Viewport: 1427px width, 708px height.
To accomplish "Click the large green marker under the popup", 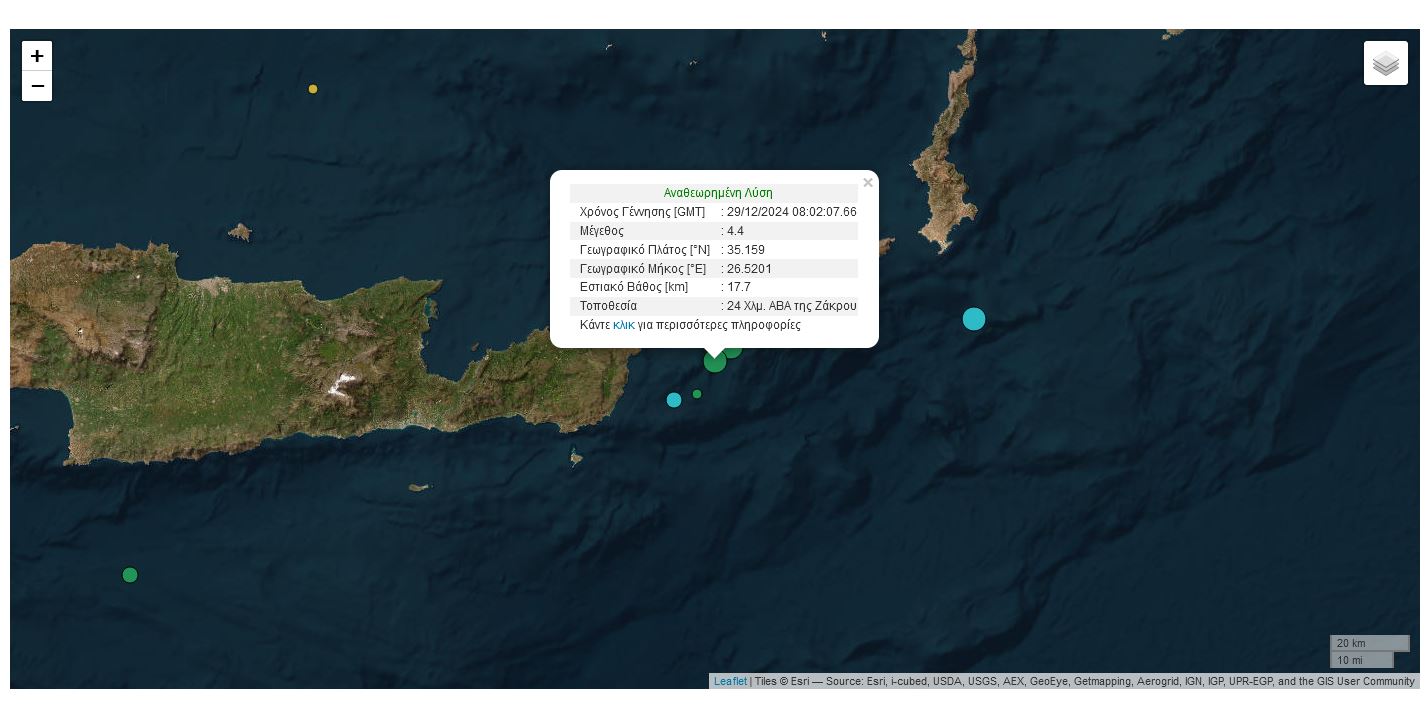I will pos(714,362).
